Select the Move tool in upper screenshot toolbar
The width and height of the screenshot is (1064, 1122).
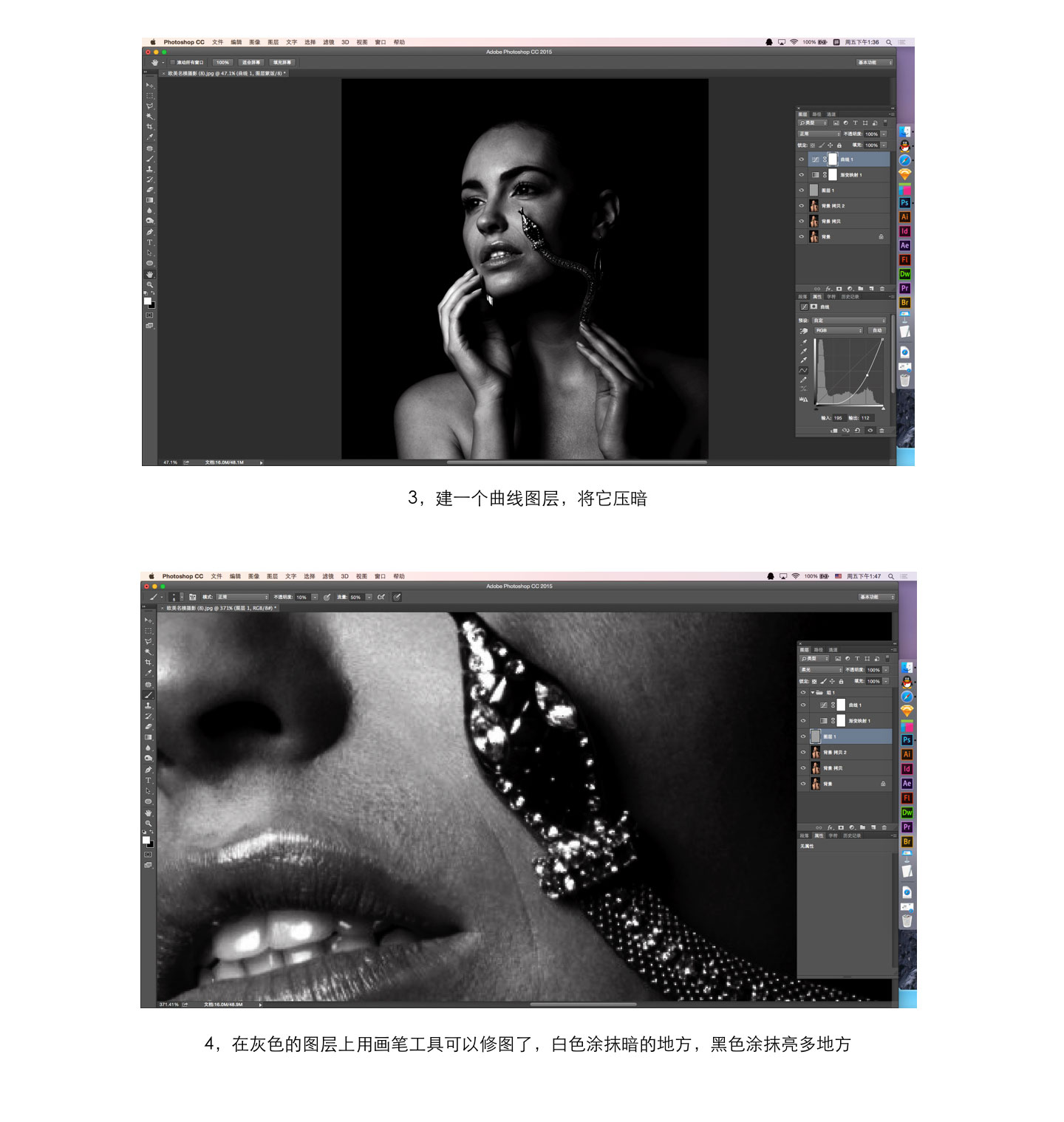click(149, 85)
